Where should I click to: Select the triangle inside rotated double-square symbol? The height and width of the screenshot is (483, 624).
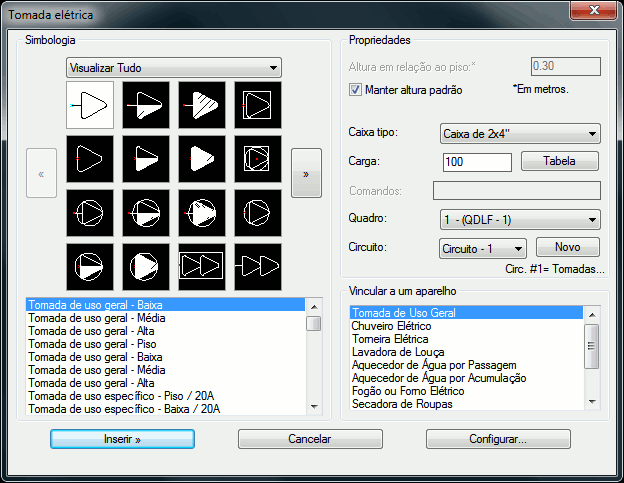tap(258, 158)
